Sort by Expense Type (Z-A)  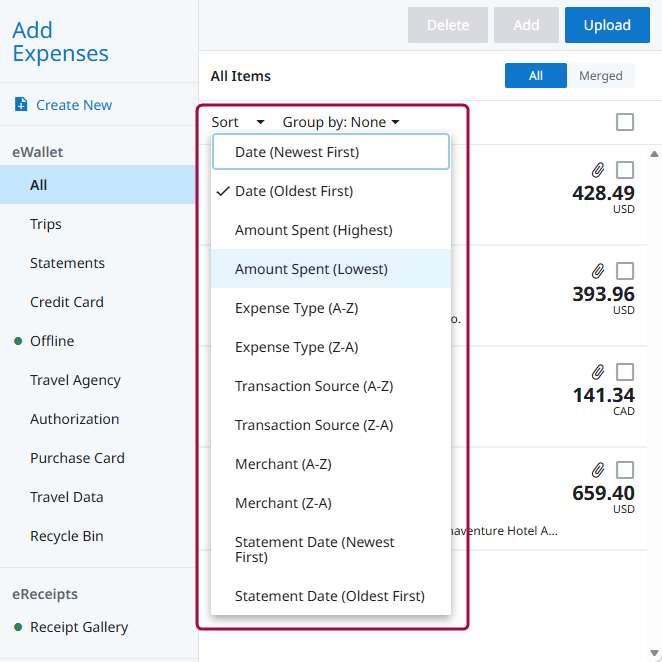[331, 347]
